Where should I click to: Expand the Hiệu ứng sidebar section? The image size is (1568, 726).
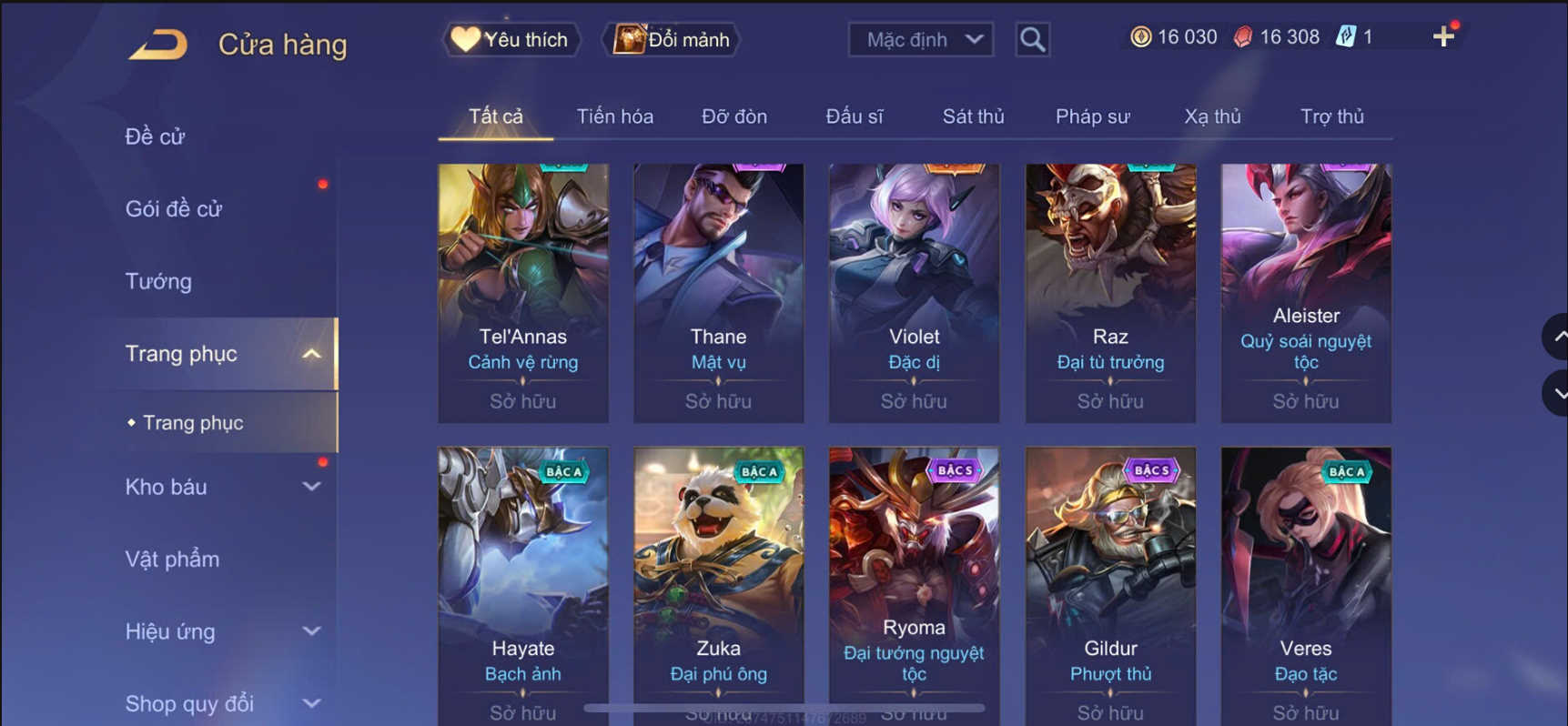point(311,631)
